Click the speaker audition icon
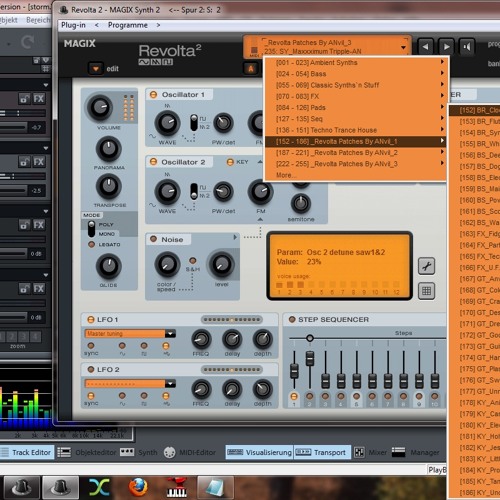This screenshot has height=500, width=500. pos(467,47)
